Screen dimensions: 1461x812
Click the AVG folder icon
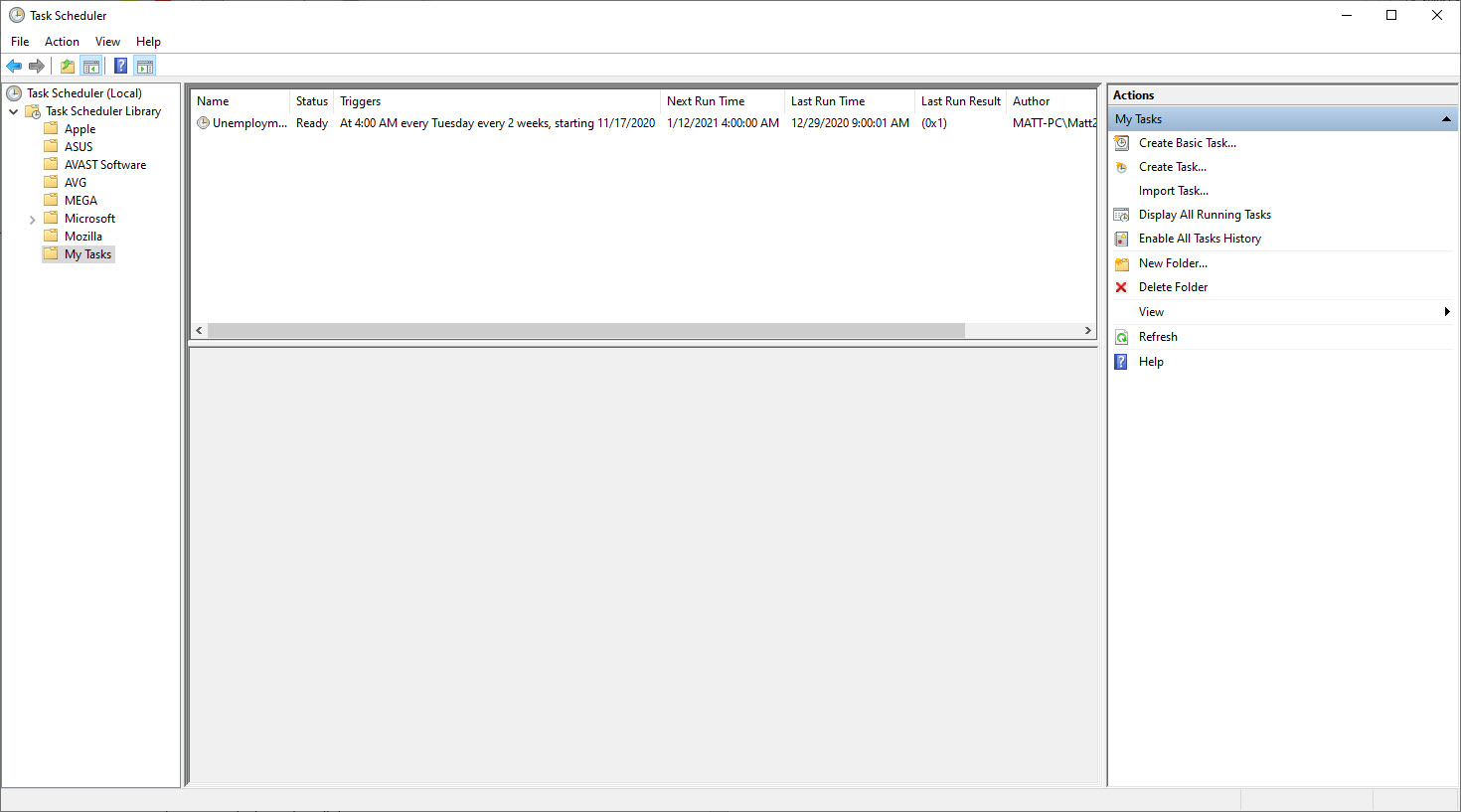click(51, 182)
